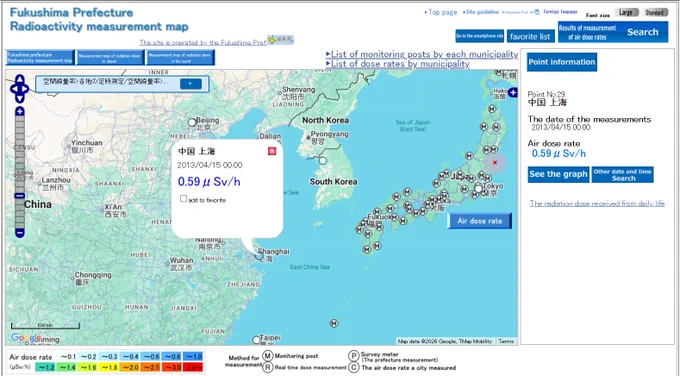This screenshot has width=680, height=376.
Task: Select the ~0.1 dose rate color swatch
Action: click(68, 356)
